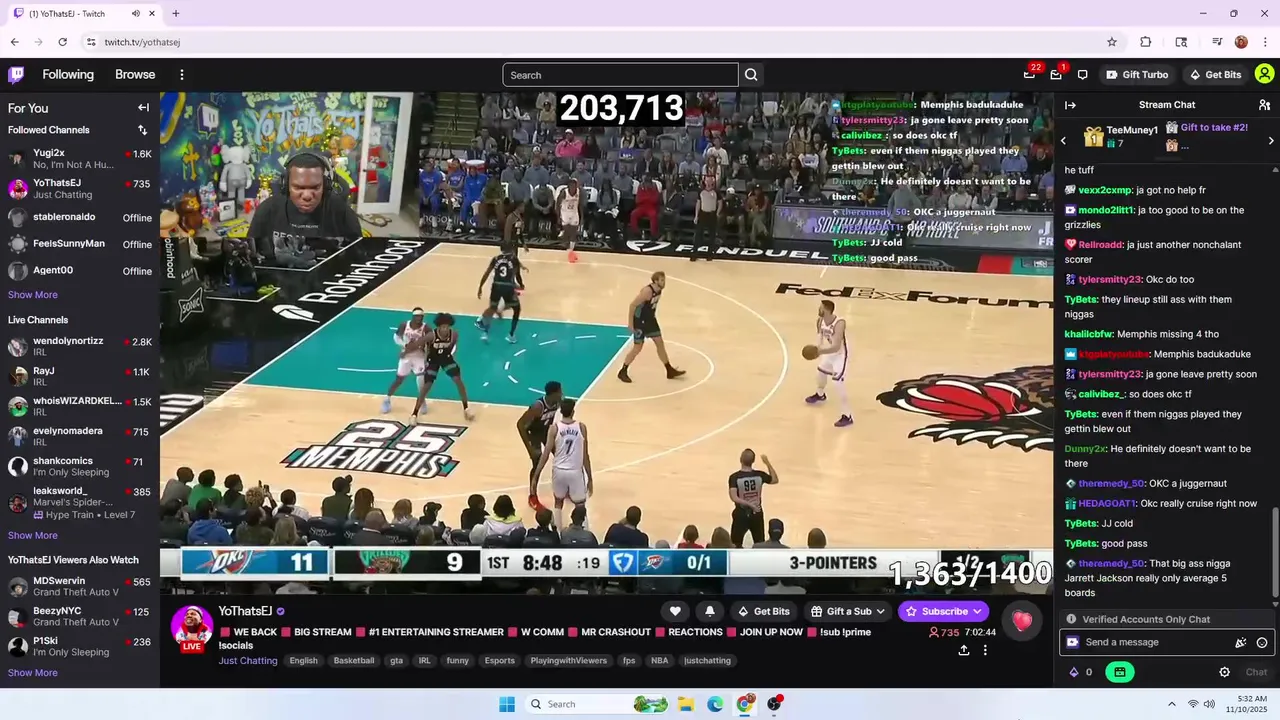Click the taskbar Search box
The height and width of the screenshot is (720, 1280).
pyautogui.click(x=597, y=704)
